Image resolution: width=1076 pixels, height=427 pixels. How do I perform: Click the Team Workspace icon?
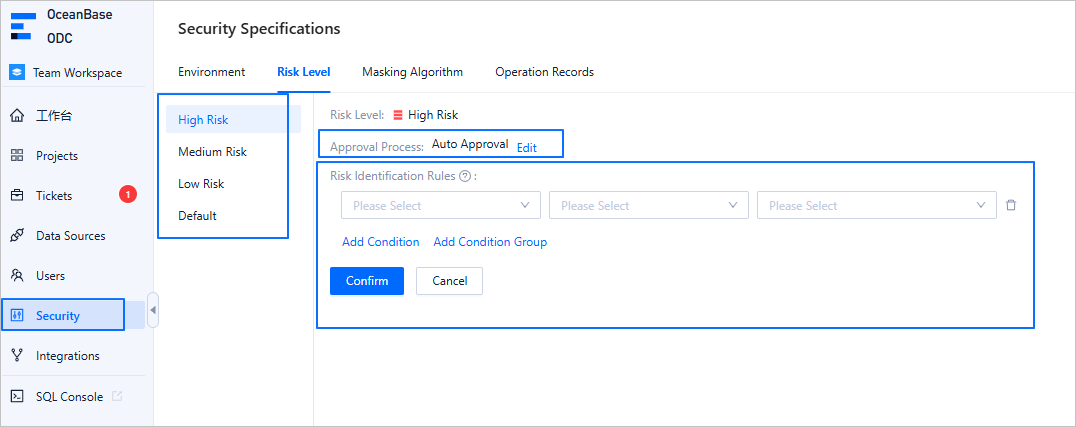pos(17,73)
